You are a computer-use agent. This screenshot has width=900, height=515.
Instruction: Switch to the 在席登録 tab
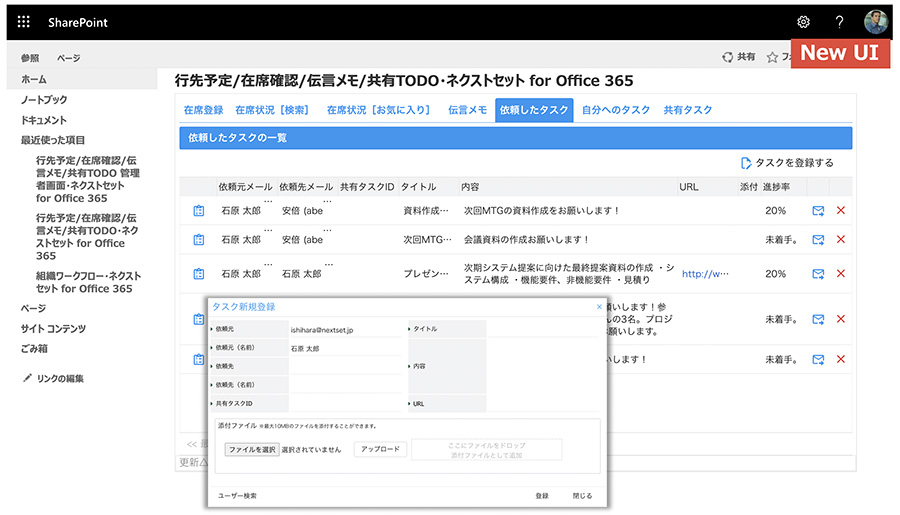[x=203, y=110]
